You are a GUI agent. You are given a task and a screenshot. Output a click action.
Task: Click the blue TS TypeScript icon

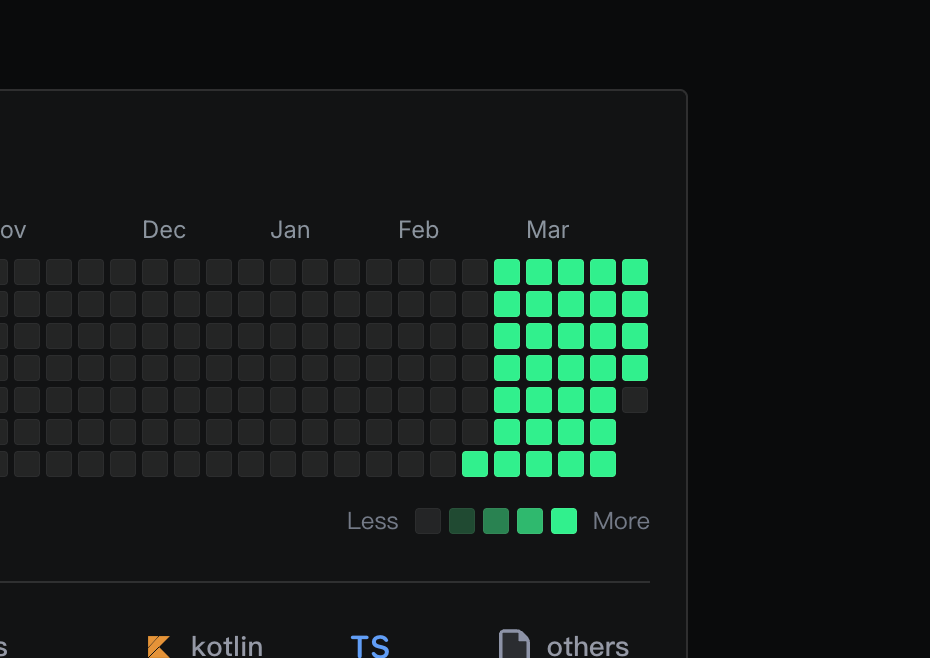[x=369, y=646]
